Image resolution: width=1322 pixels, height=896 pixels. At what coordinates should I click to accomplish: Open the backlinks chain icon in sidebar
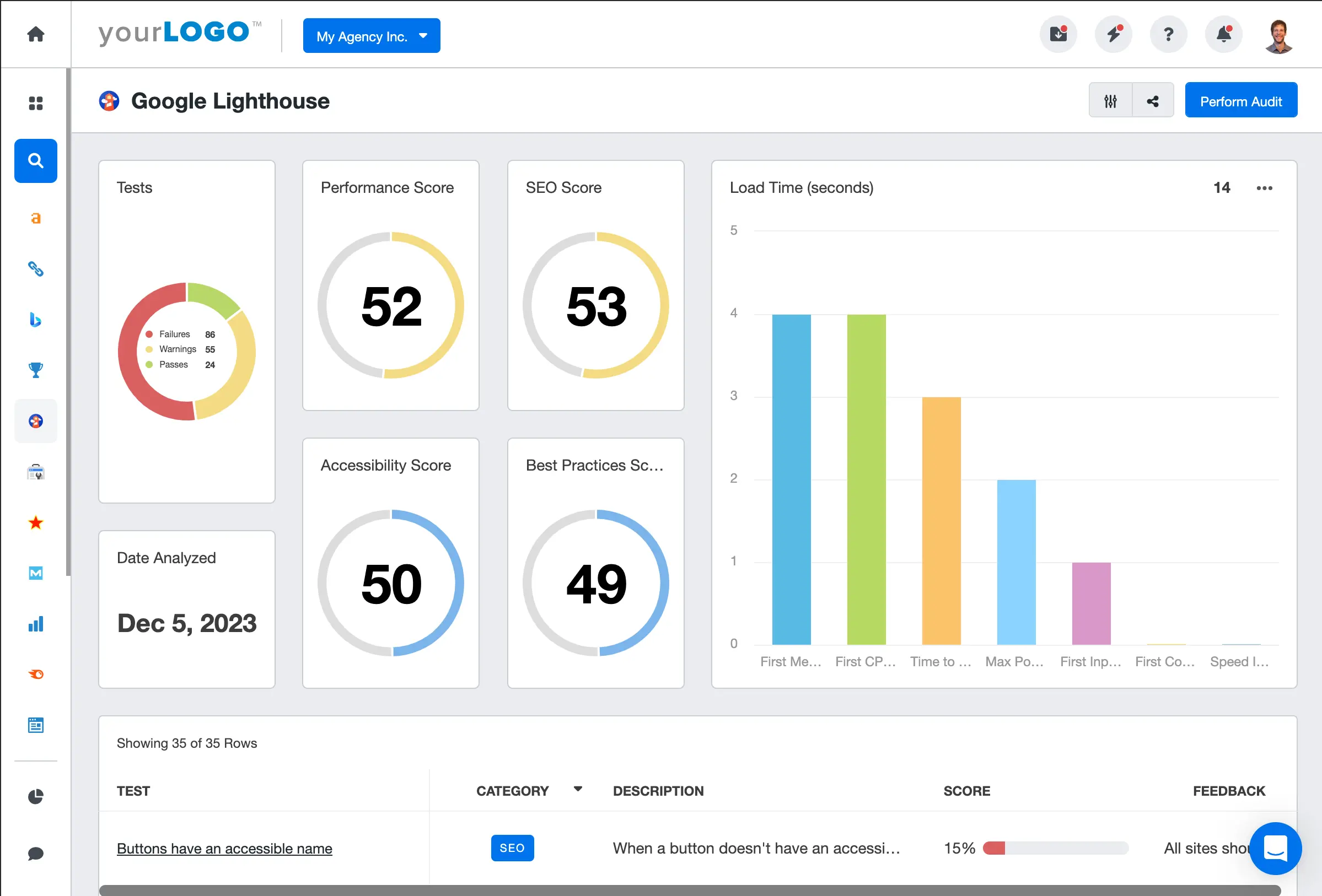[35, 268]
